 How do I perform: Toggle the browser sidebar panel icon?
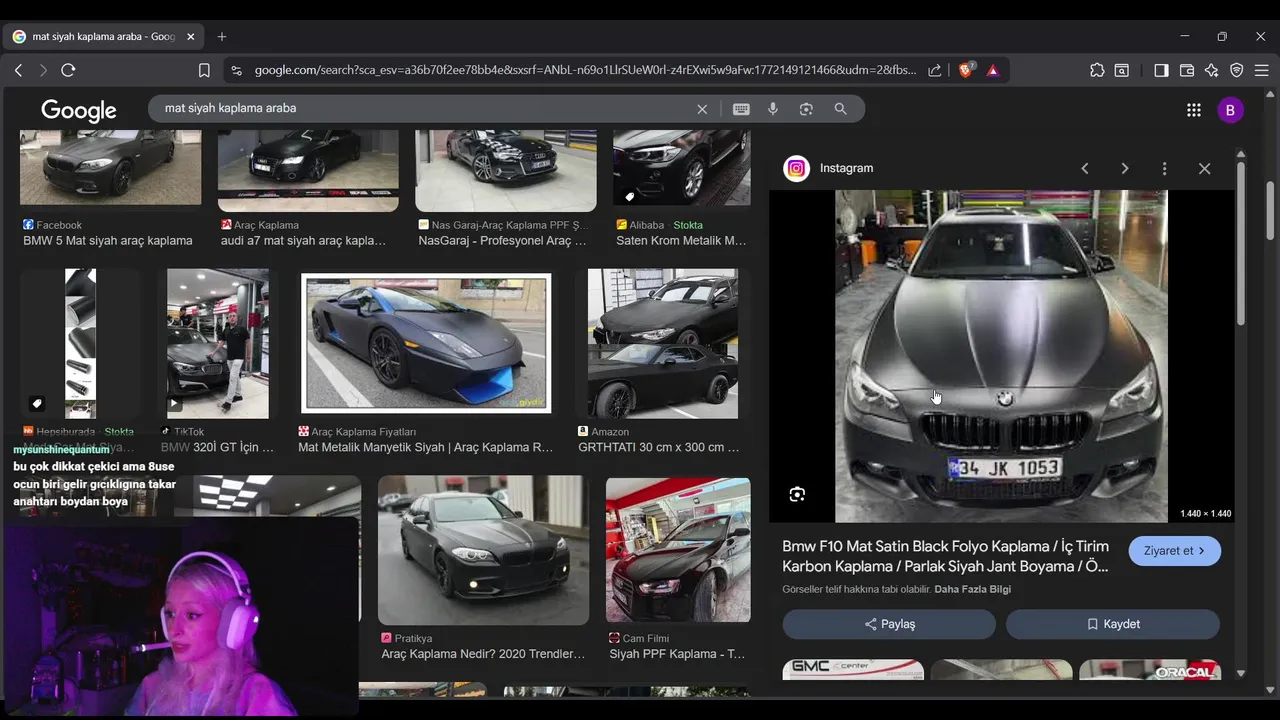(x=1161, y=70)
